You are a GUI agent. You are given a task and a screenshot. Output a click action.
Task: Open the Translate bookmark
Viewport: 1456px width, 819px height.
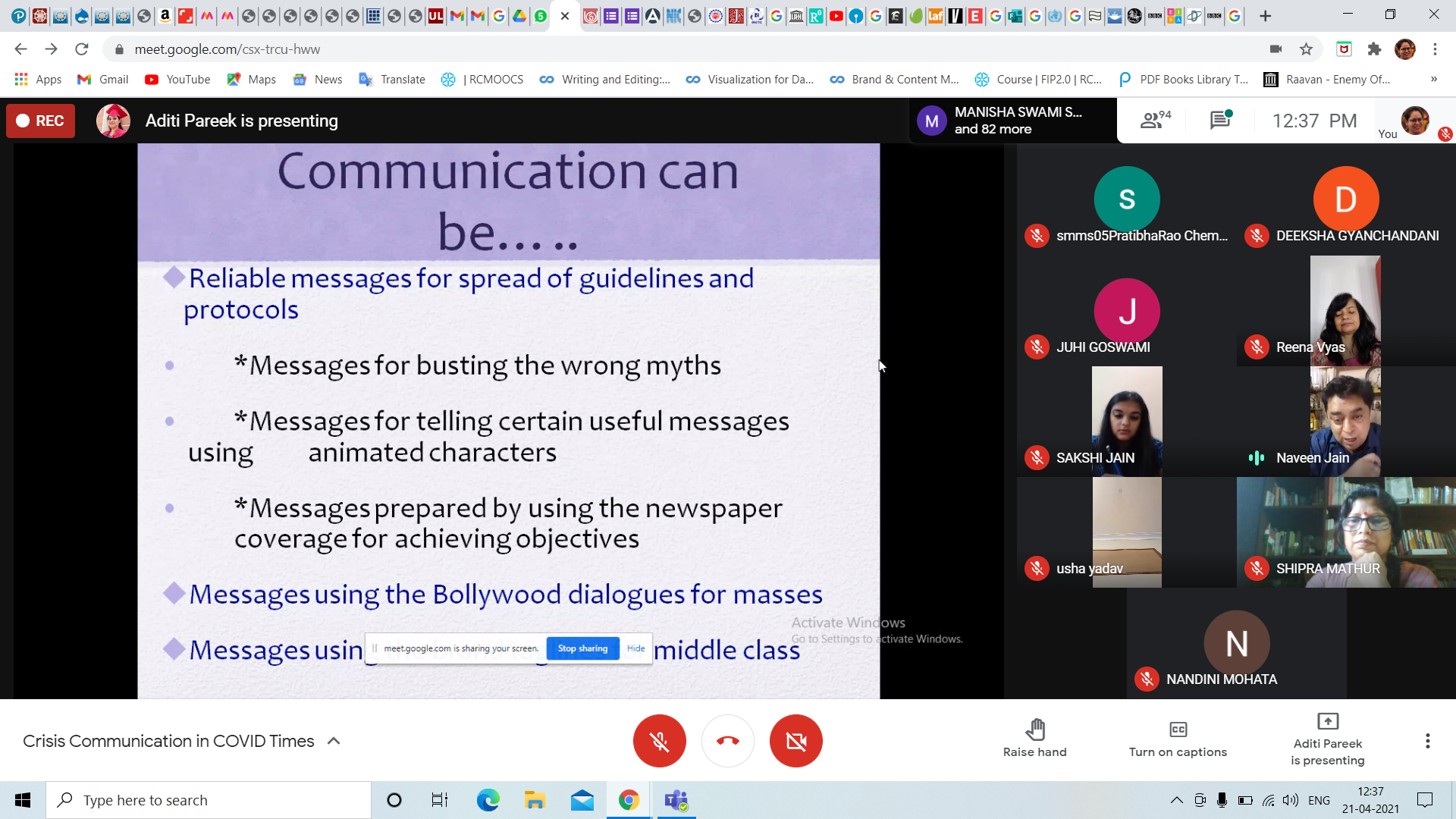(392, 79)
